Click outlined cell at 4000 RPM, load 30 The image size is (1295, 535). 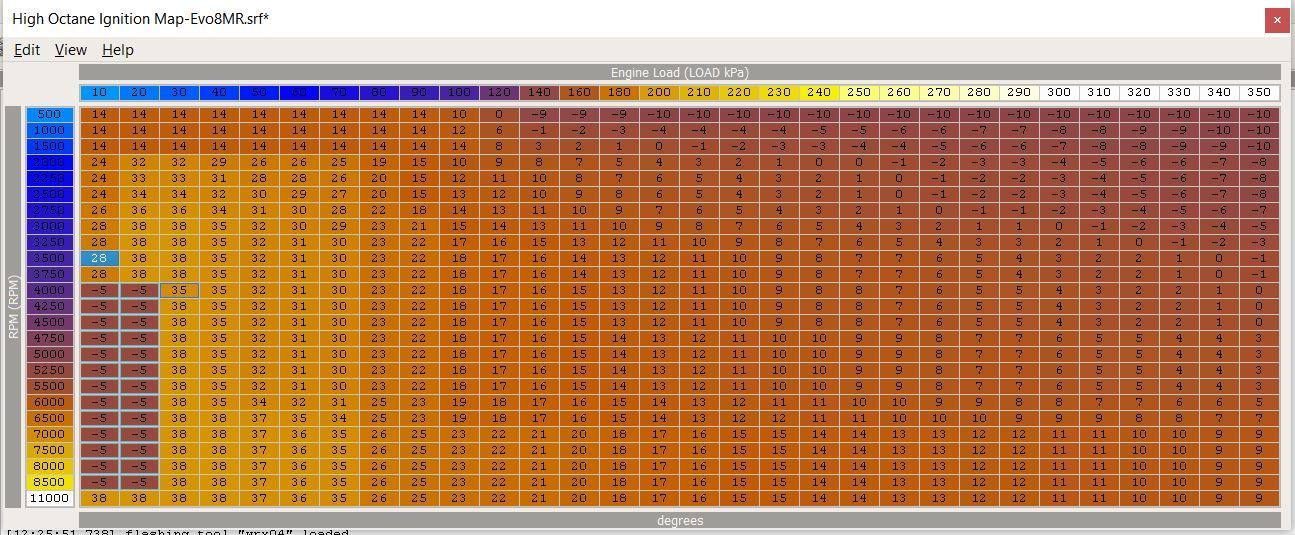click(179, 290)
